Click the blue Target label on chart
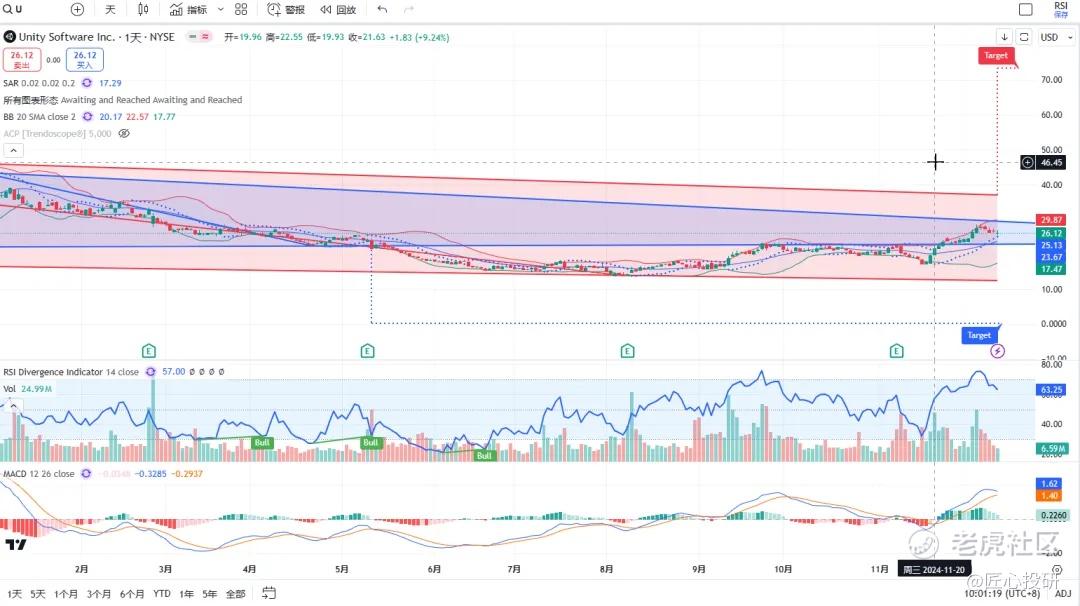The height and width of the screenshot is (606, 1080). click(x=979, y=335)
